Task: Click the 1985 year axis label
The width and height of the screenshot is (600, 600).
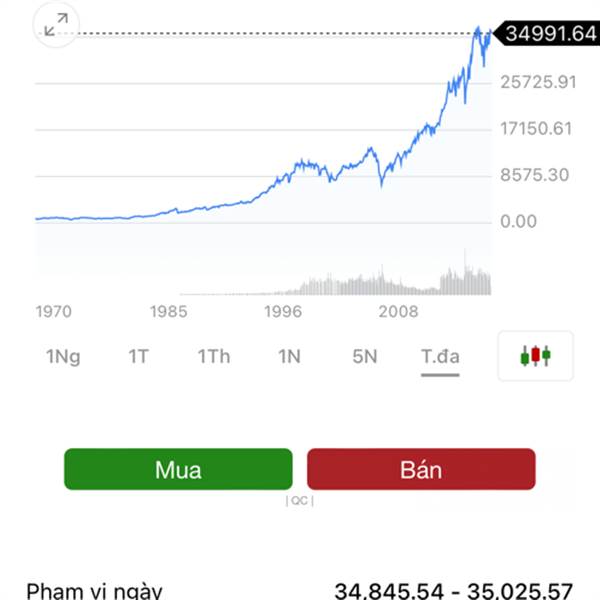Action: 168,311
